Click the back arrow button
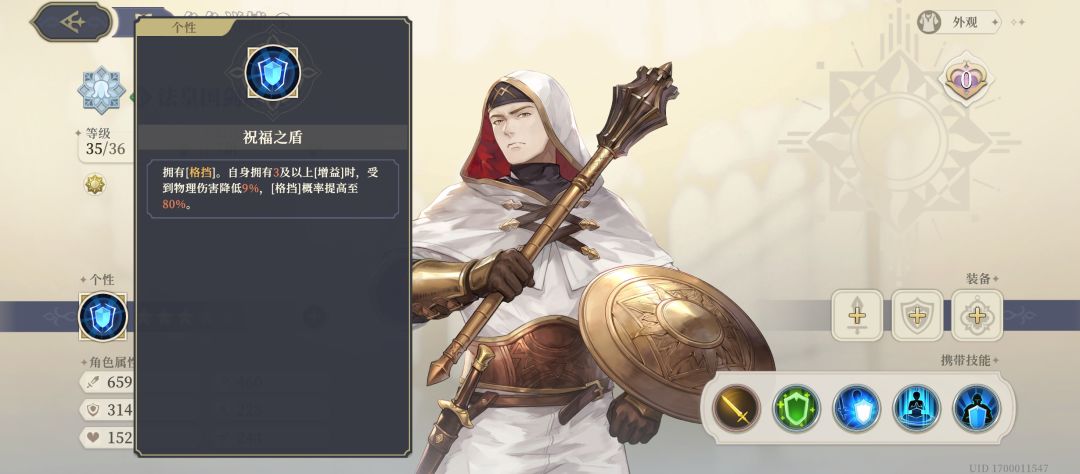This screenshot has height=474, width=1080. (x=71, y=22)
